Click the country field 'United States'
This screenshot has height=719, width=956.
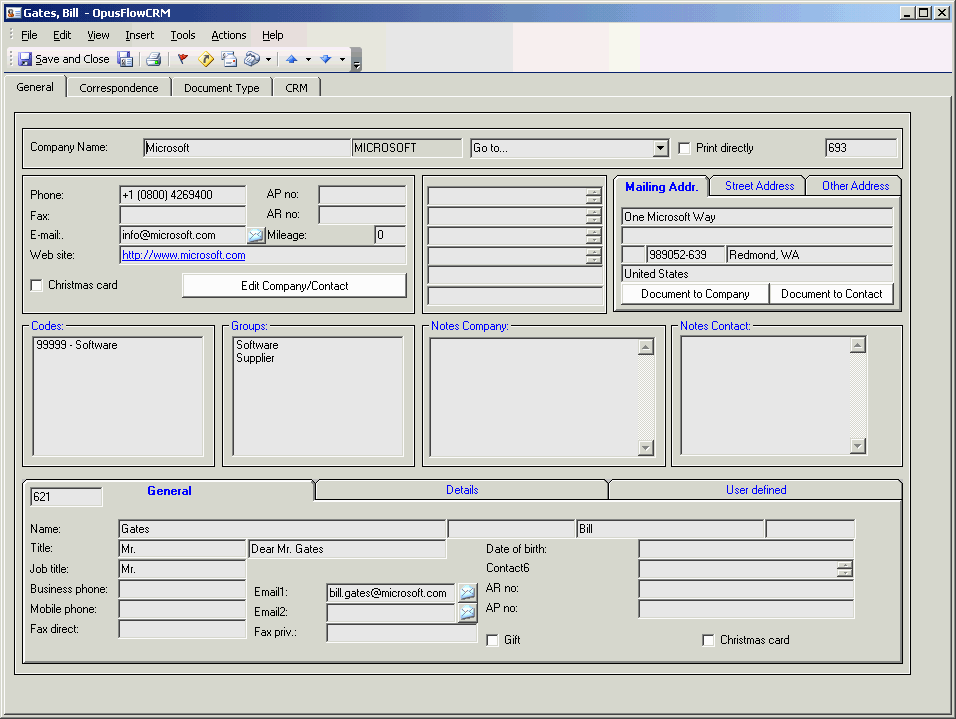(x=757, y=274)
